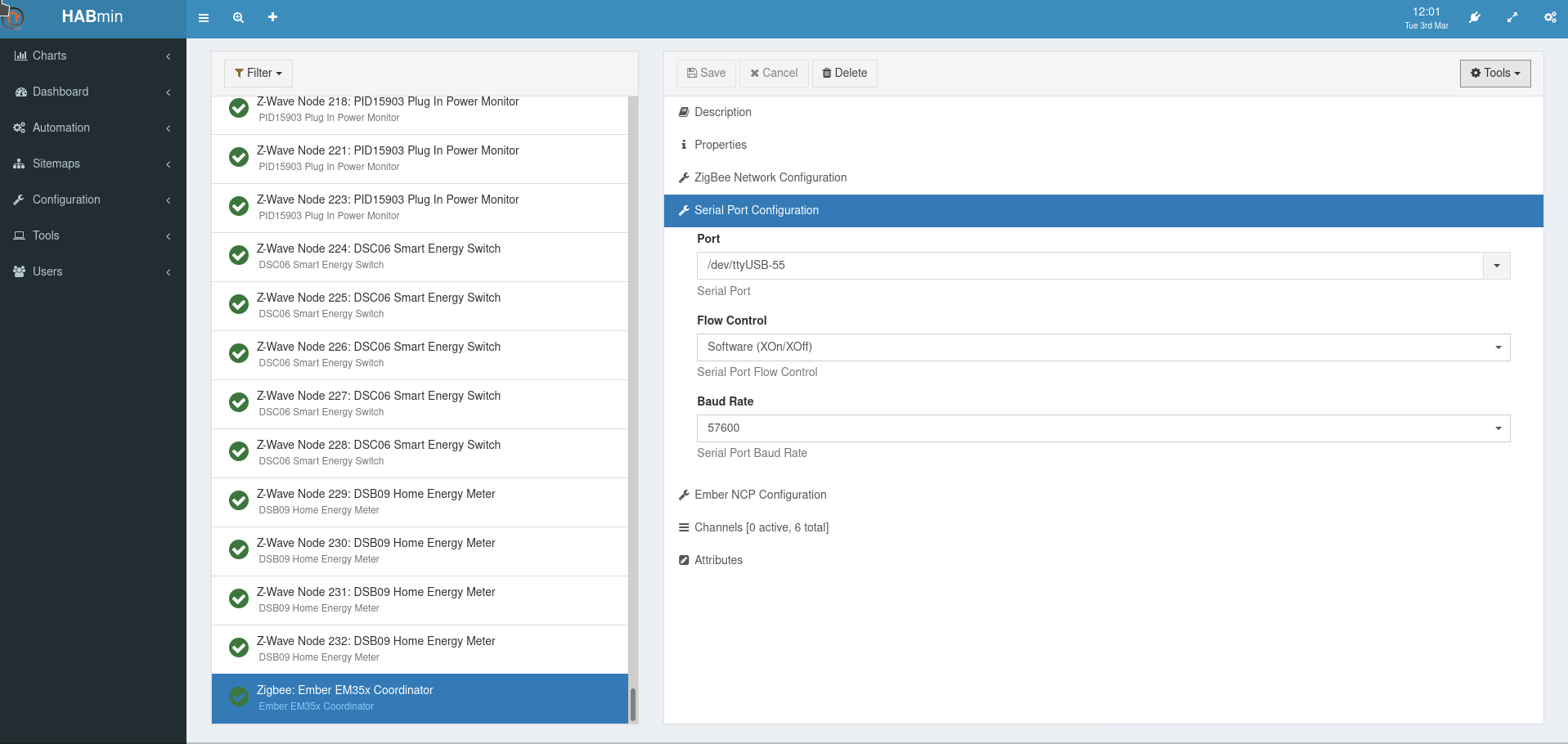Click the plus icon to add thing
This screenshot has width=1568, height=744.
(272, 17)
